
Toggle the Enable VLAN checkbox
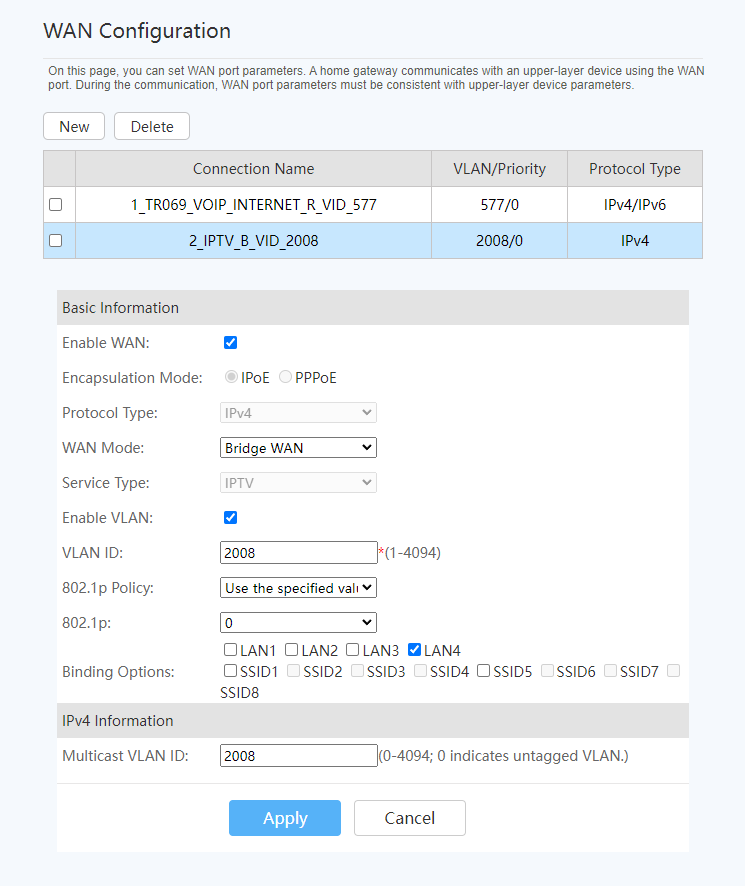pos(230,518)
